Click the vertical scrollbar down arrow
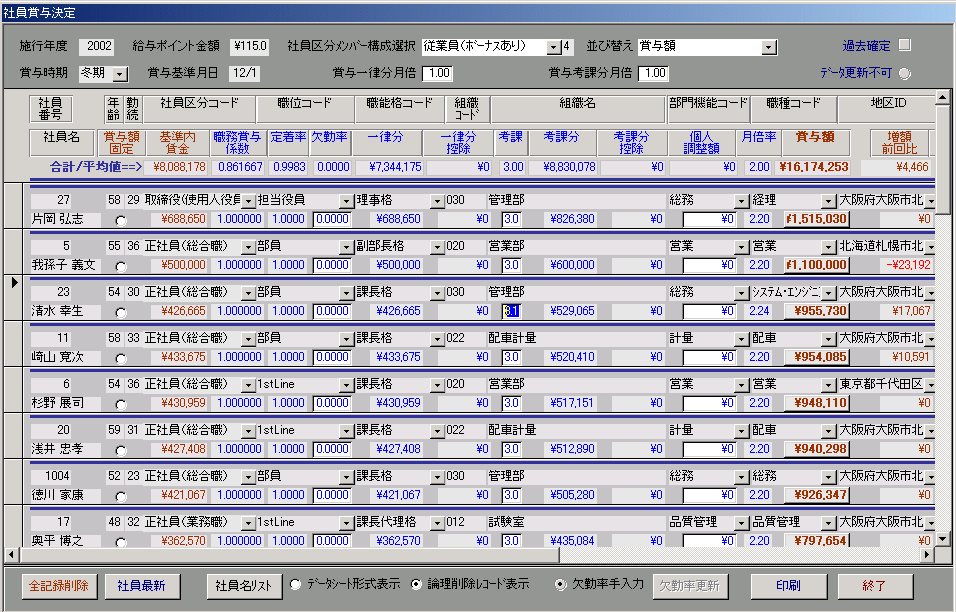Screen dimensions: 956x612 pyautogui.click(x=943, y=539)
